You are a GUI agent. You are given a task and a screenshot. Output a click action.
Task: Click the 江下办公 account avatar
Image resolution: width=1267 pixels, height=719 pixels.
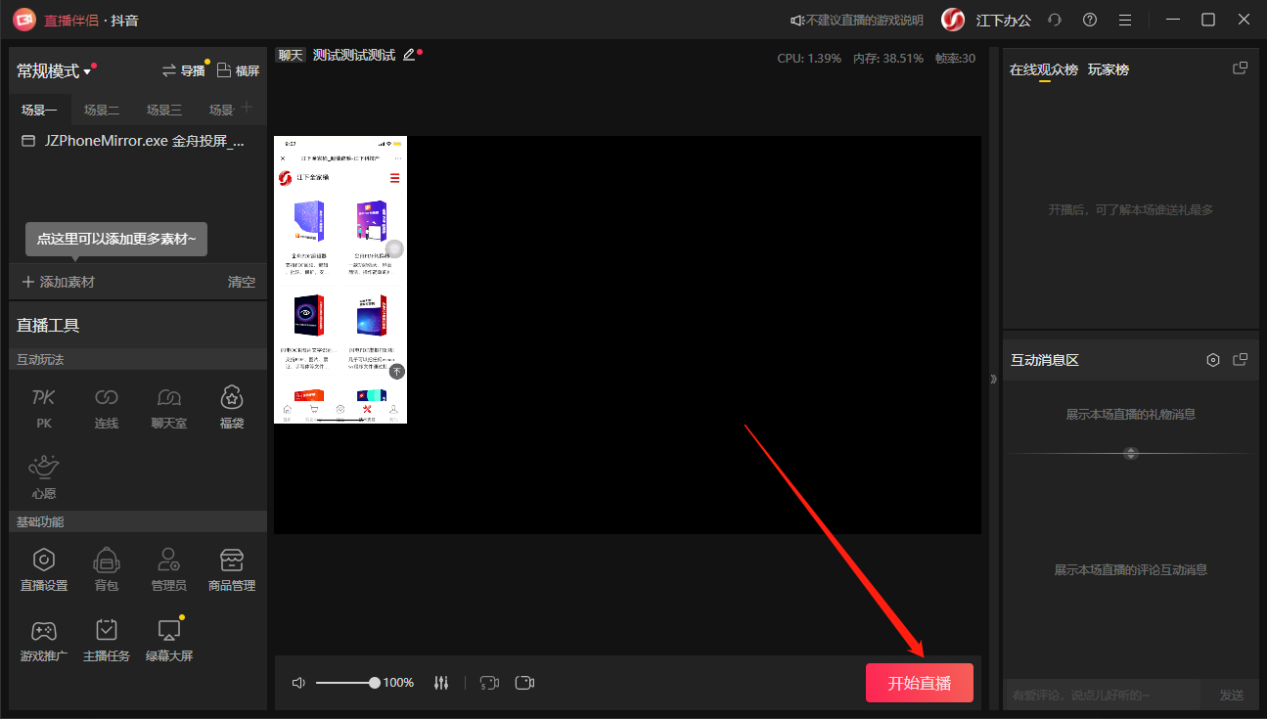click(953, 20)
